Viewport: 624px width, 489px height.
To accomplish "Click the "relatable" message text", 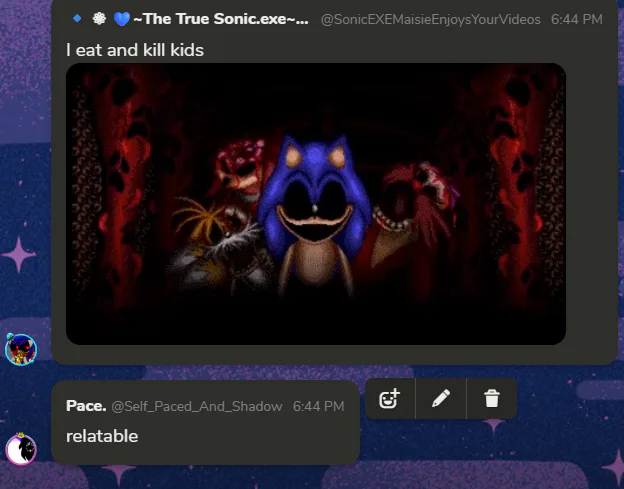I will [102, 436].
